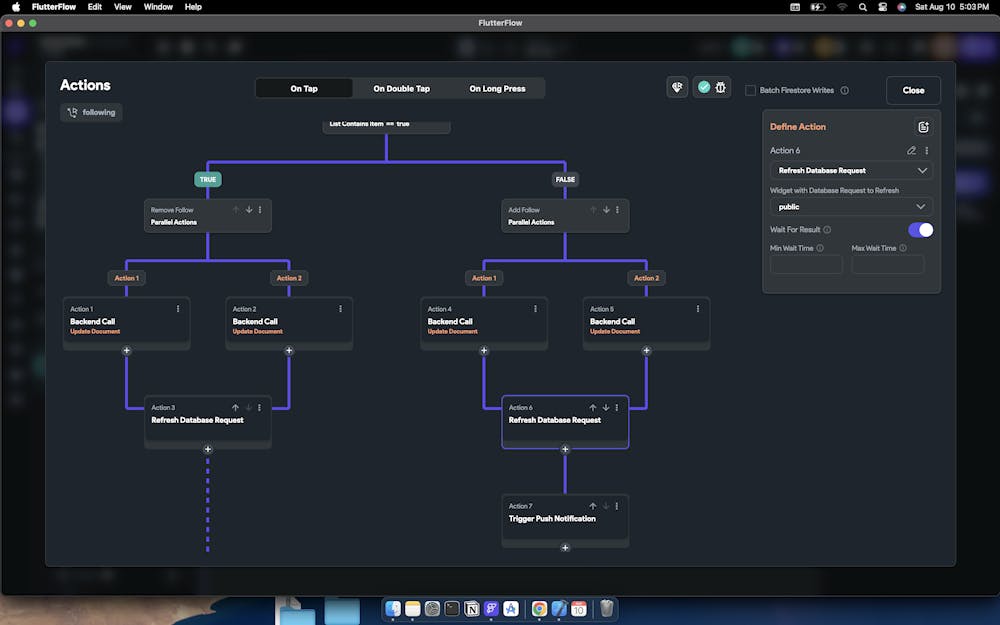Open the Window menu
This screenshot has height=625, width=1000.
tap(158, 7)
